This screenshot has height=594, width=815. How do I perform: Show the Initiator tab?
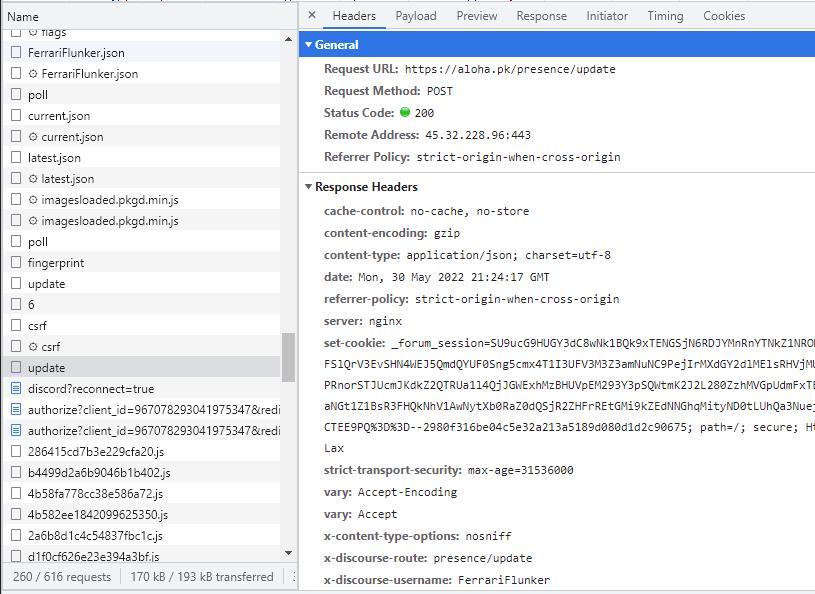(x=607, y=16)
